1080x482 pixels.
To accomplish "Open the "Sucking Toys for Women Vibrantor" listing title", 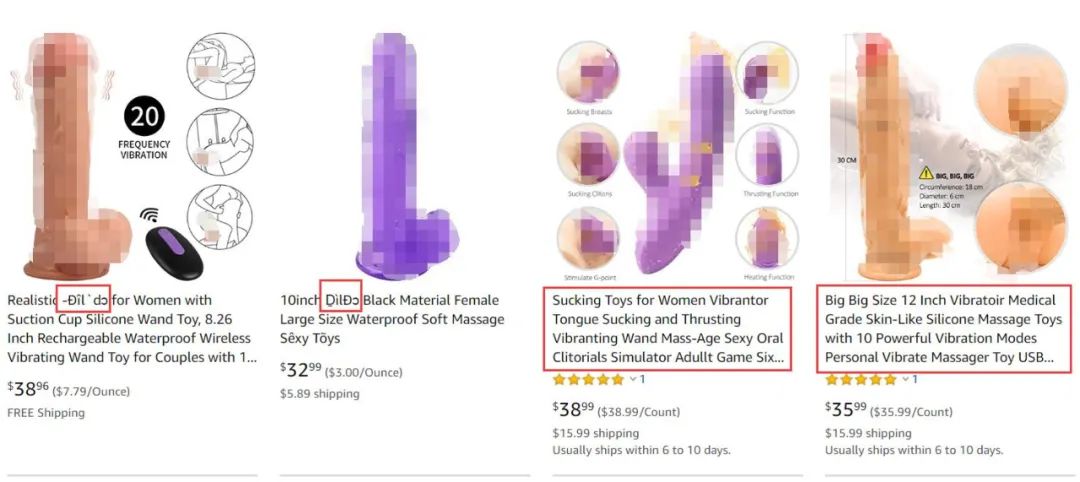I will [668, 329].
